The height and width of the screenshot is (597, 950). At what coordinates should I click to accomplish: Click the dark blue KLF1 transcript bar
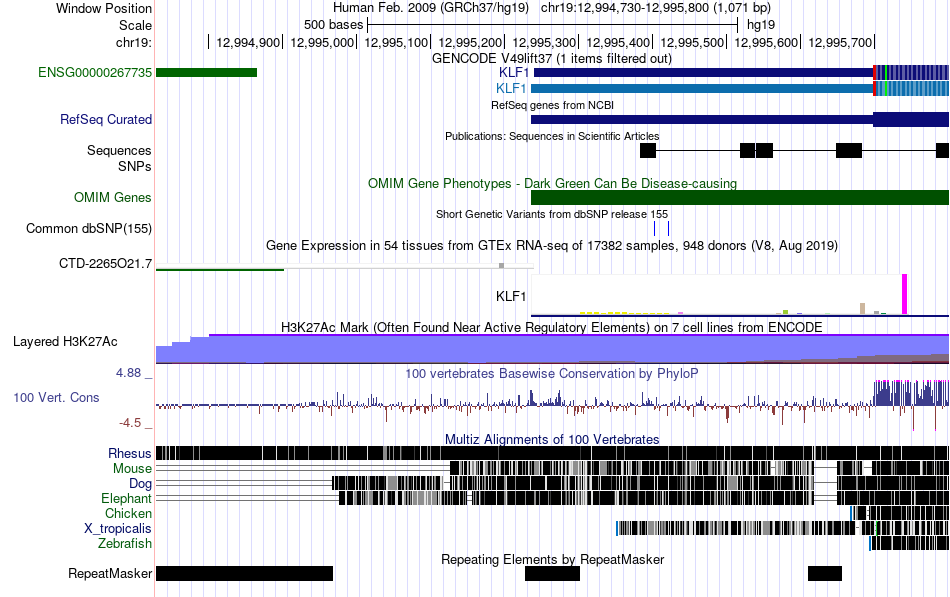(741, 73)
